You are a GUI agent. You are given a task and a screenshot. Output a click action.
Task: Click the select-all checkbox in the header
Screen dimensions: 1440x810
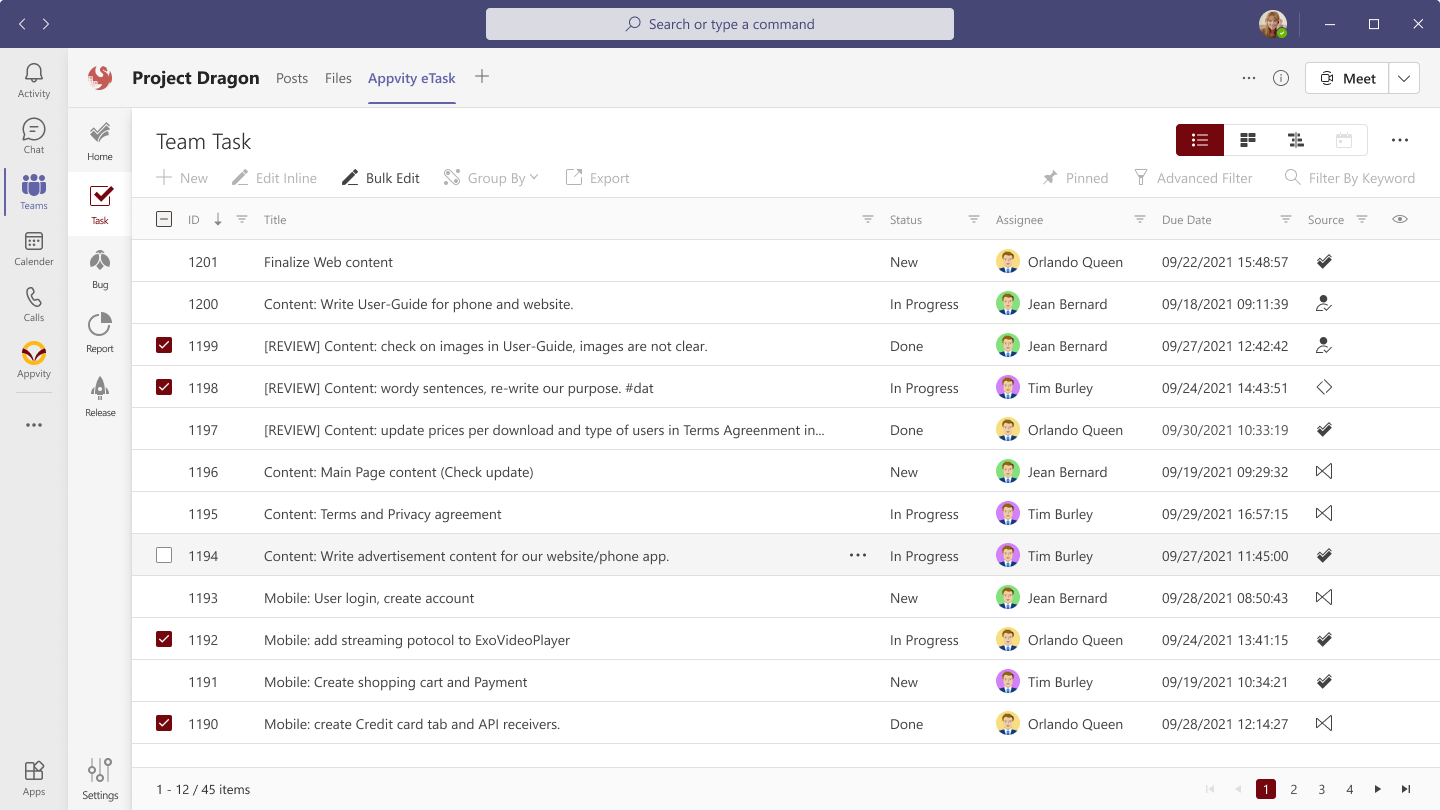coord(164,218)
